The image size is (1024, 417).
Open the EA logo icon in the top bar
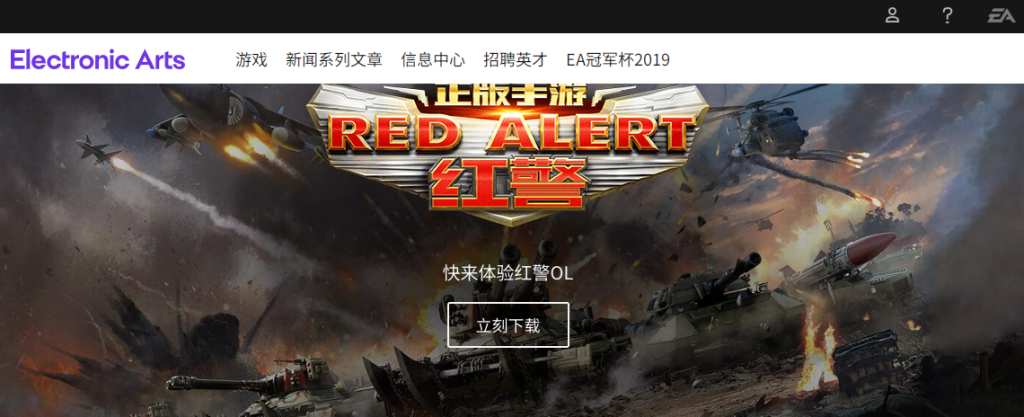1001,16
